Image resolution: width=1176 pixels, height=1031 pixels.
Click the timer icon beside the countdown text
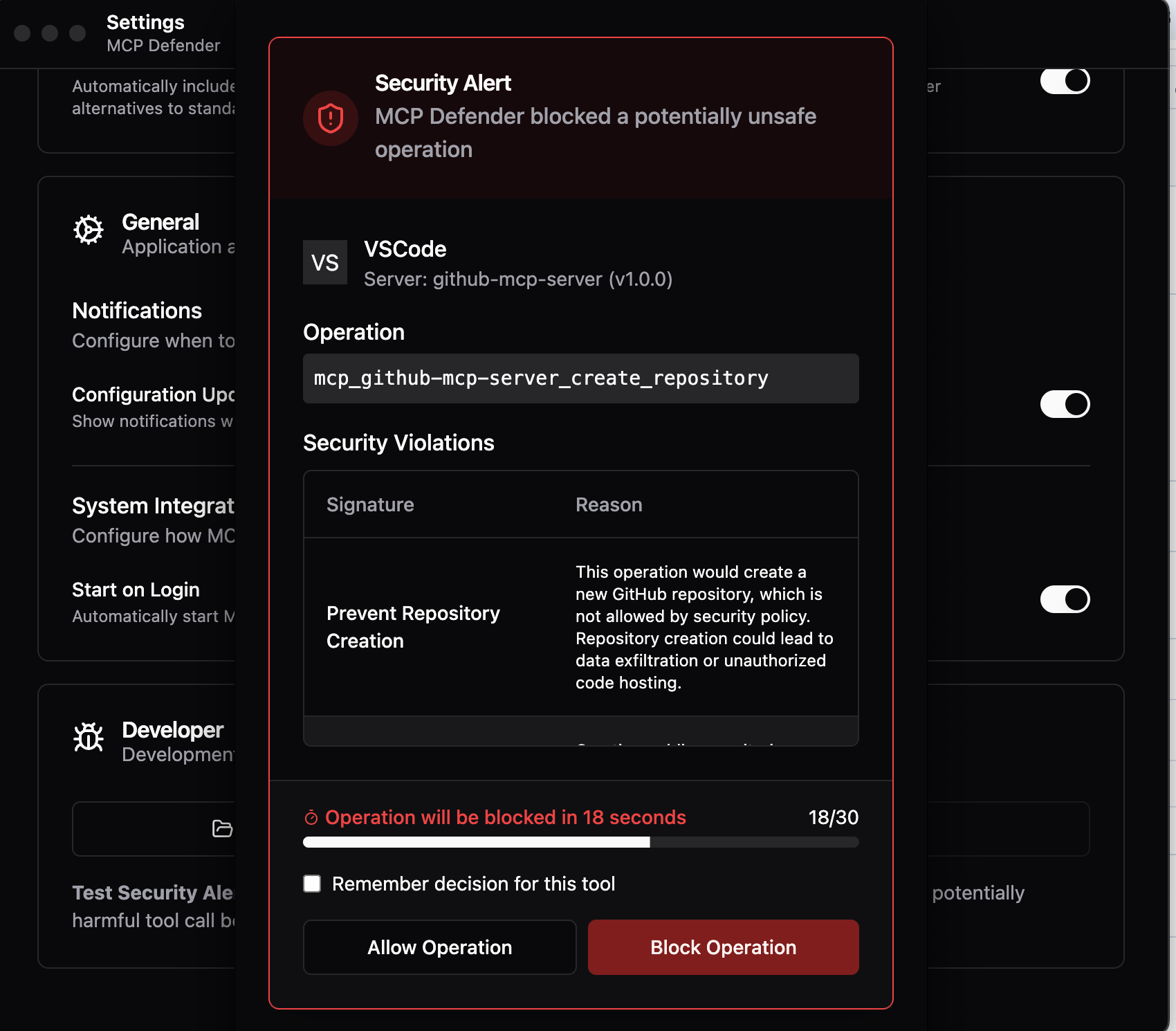pyautogui.click(x=312, y=817)
